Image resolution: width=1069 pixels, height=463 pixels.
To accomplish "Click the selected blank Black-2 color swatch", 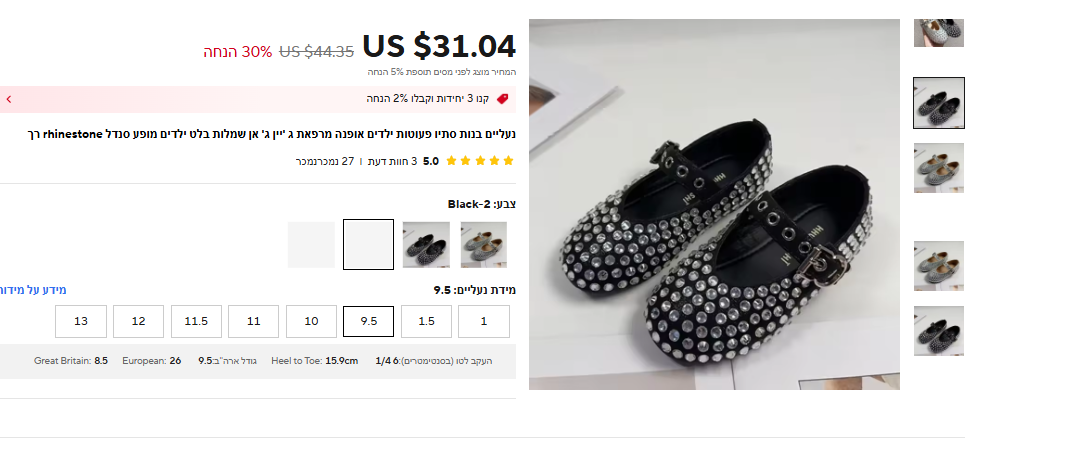I will tap(368, 245).
